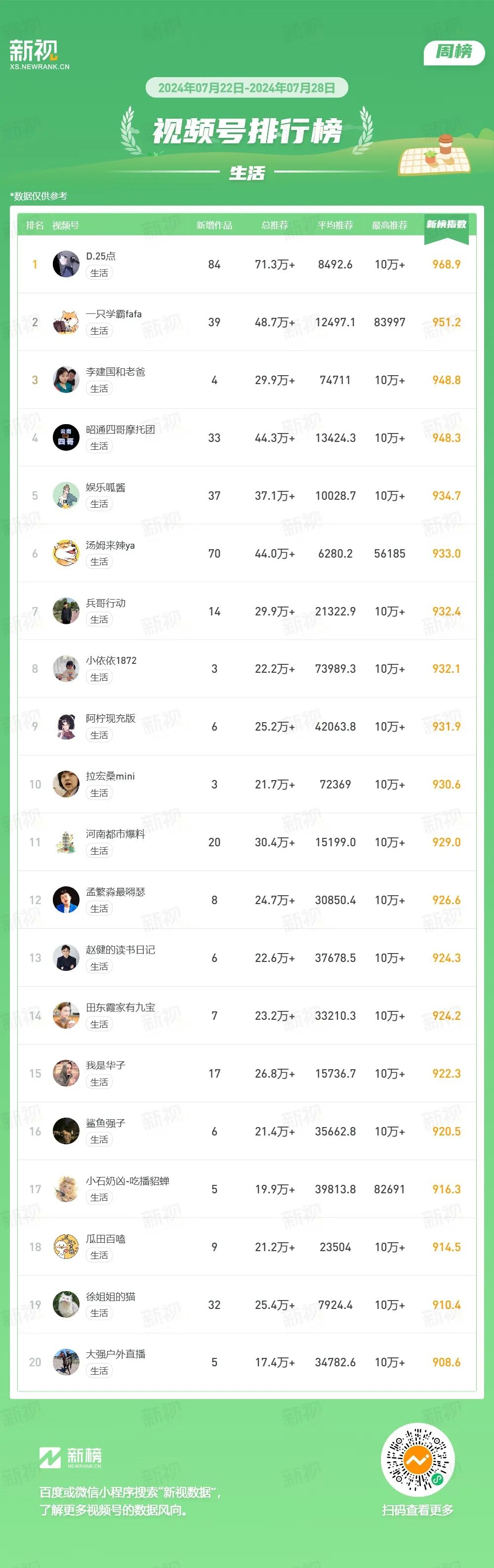The image size is (494, 1568).
Task: Click the D.25点 account avatar
Action: click(x=66, y=264)
